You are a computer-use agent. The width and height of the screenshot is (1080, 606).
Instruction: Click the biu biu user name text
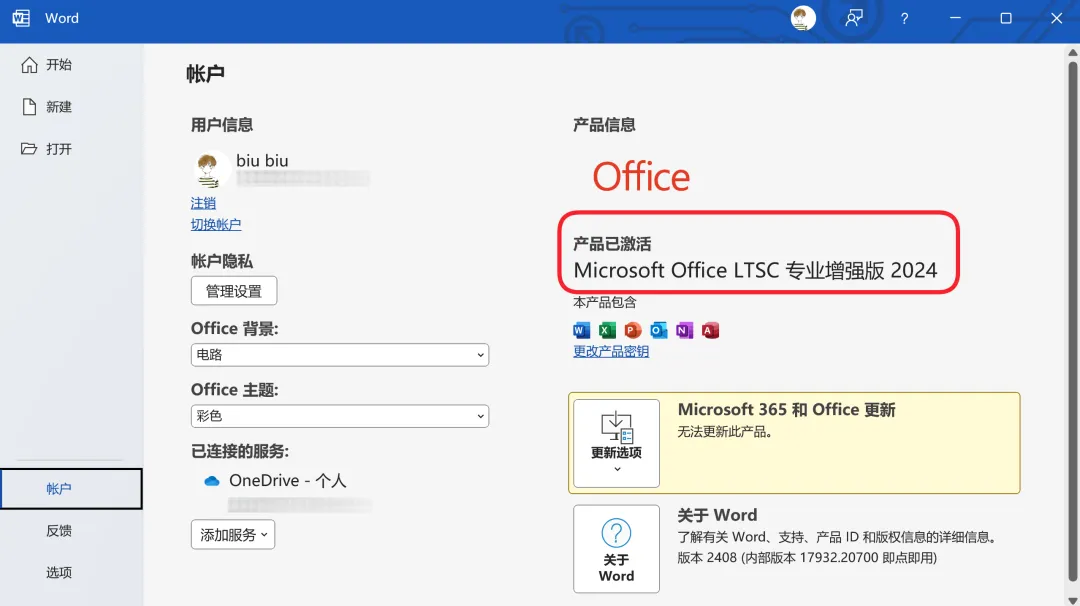click(262, 160)
